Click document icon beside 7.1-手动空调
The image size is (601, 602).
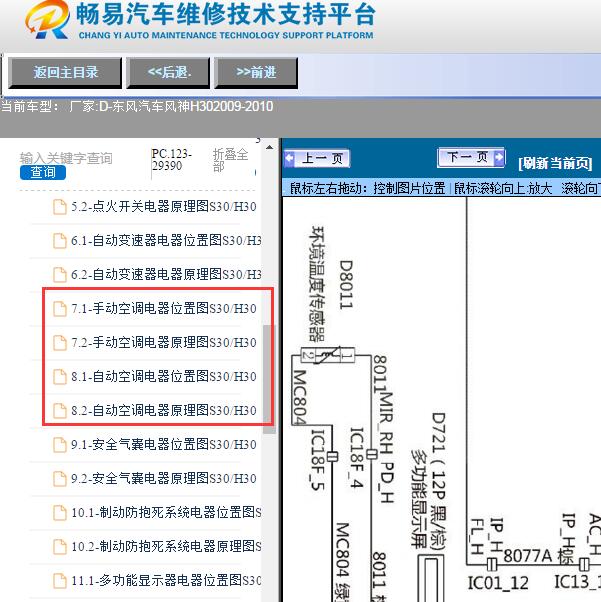(60, 309)
